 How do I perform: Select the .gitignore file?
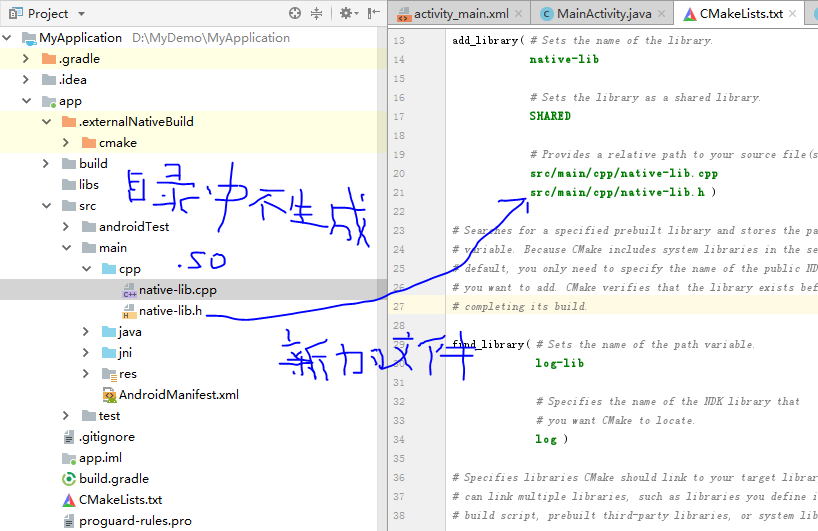(107, 437)
